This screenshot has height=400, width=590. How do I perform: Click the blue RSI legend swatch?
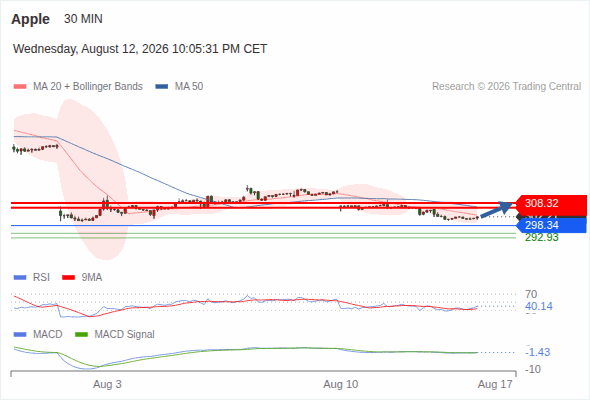coord(20,278)
